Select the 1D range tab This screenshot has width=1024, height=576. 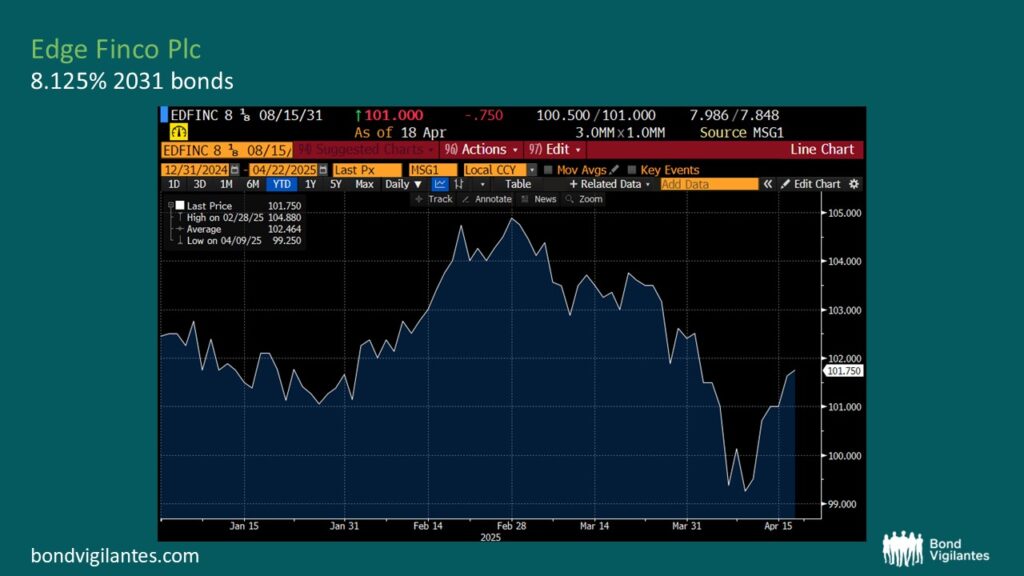tap(174, 184)
